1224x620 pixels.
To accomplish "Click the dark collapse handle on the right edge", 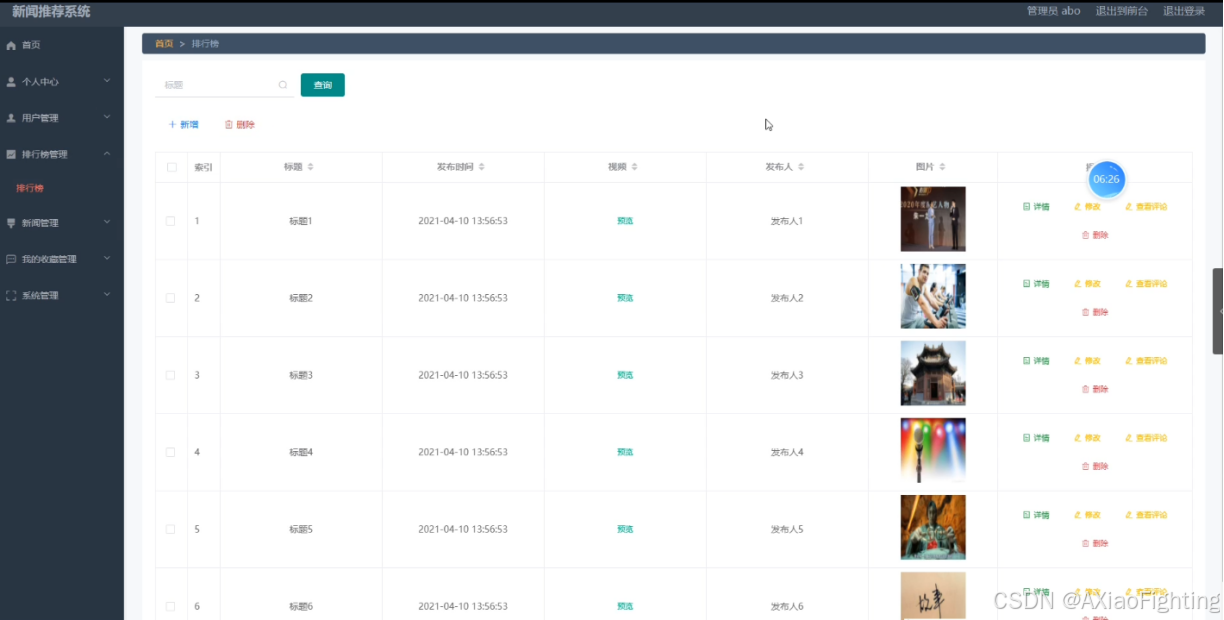I will click(1218, 311).
